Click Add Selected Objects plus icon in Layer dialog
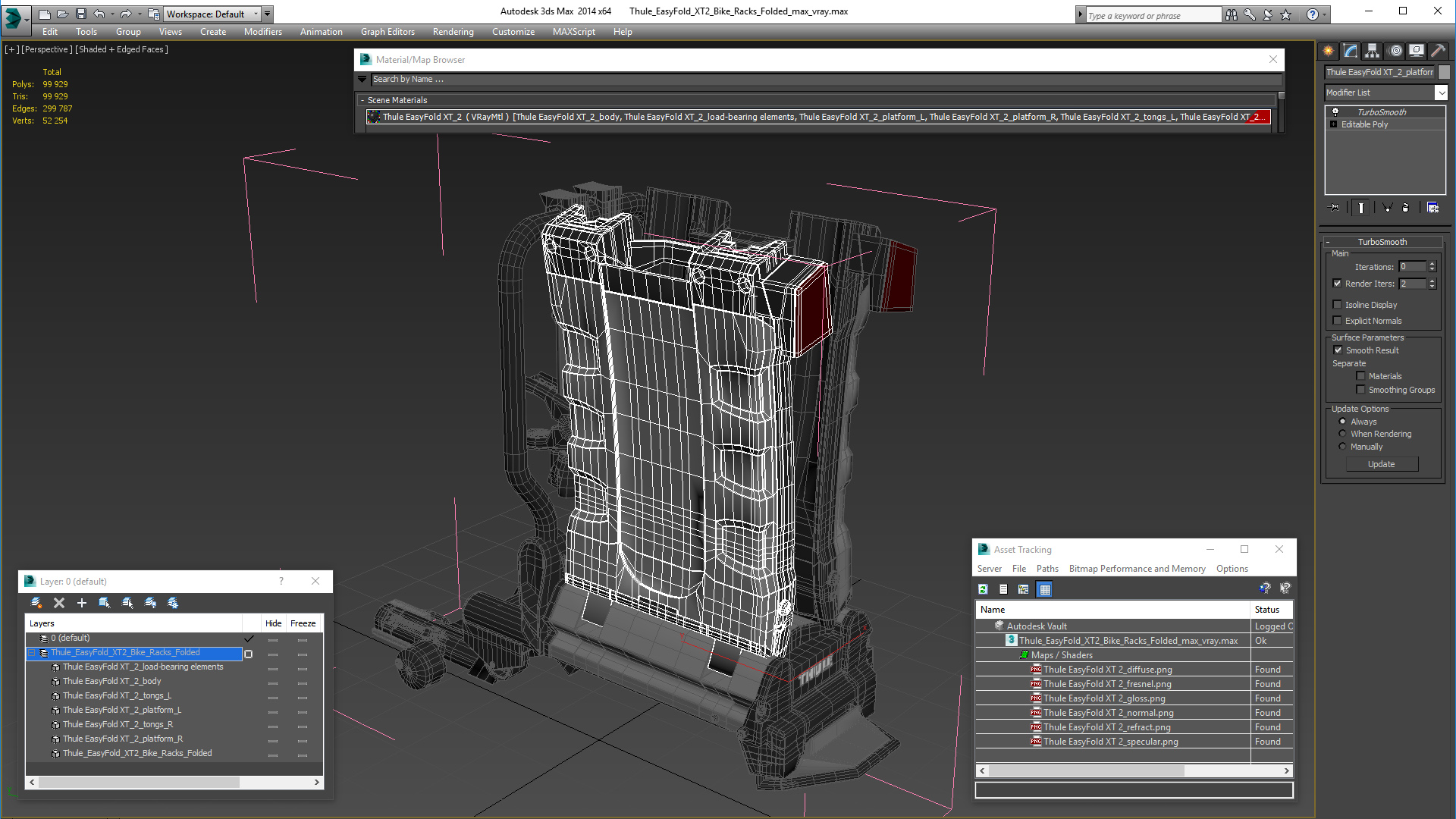The image size is (1456, 819). [82, 603]
